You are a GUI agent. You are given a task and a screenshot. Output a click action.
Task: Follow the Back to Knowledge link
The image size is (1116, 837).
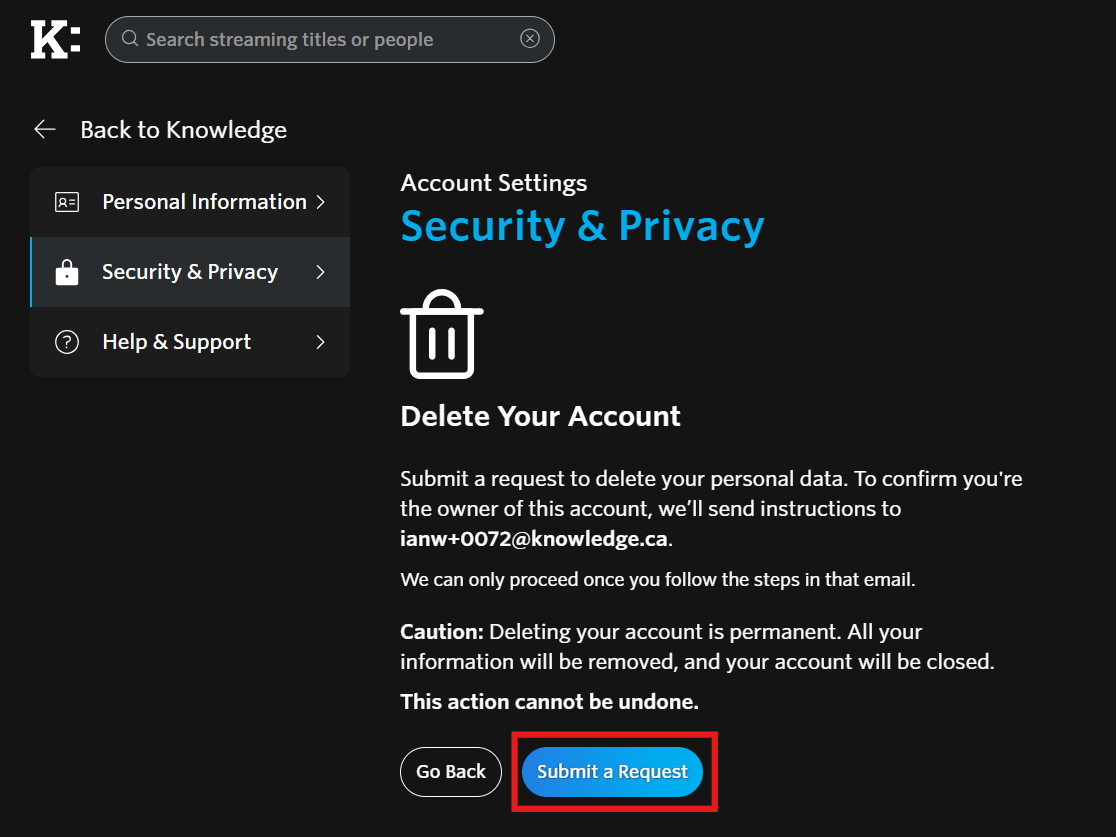(183, 130)
